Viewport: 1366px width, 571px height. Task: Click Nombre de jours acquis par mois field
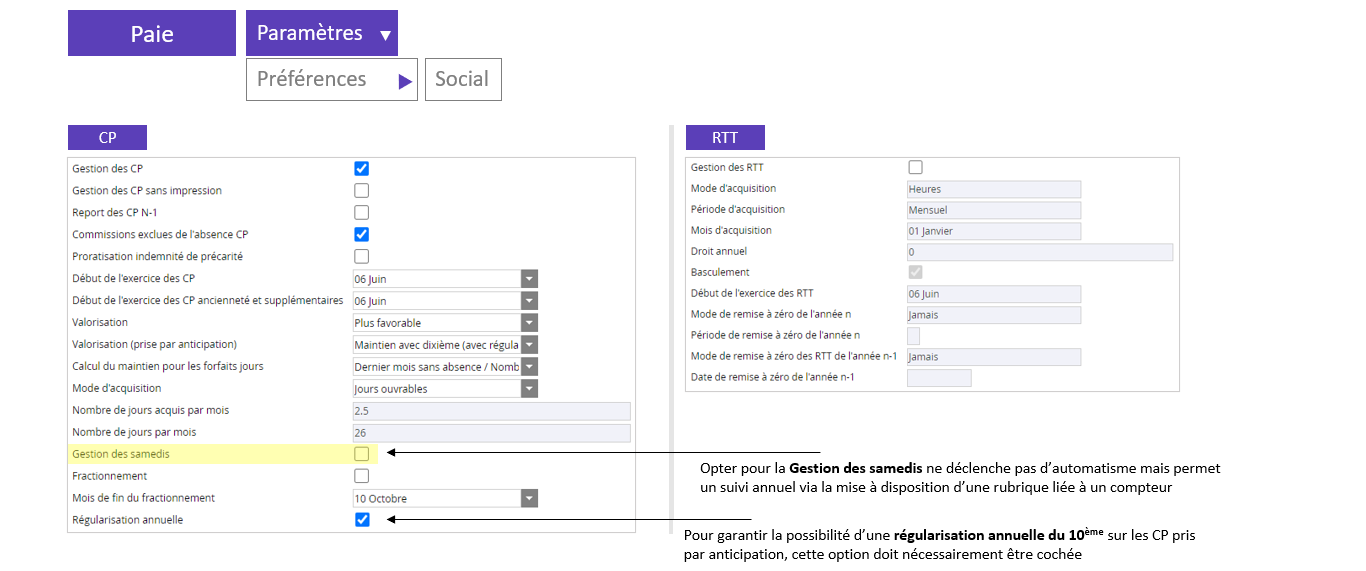tap(491, 411)
